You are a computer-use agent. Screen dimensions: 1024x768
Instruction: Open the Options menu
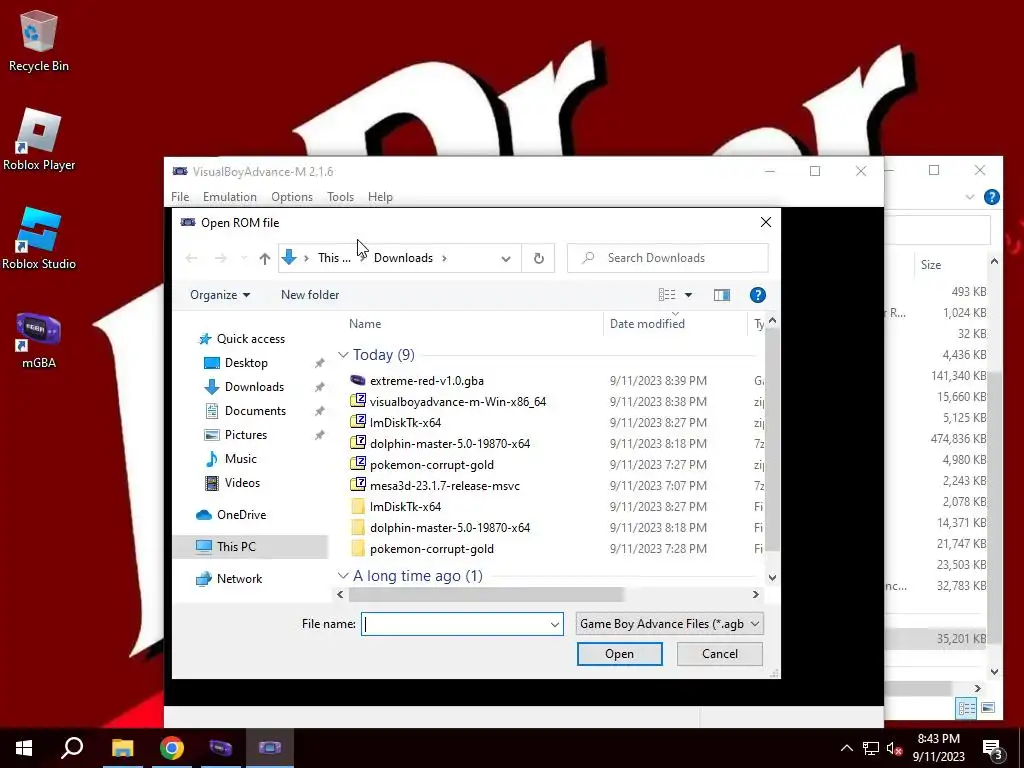[292, 197]
